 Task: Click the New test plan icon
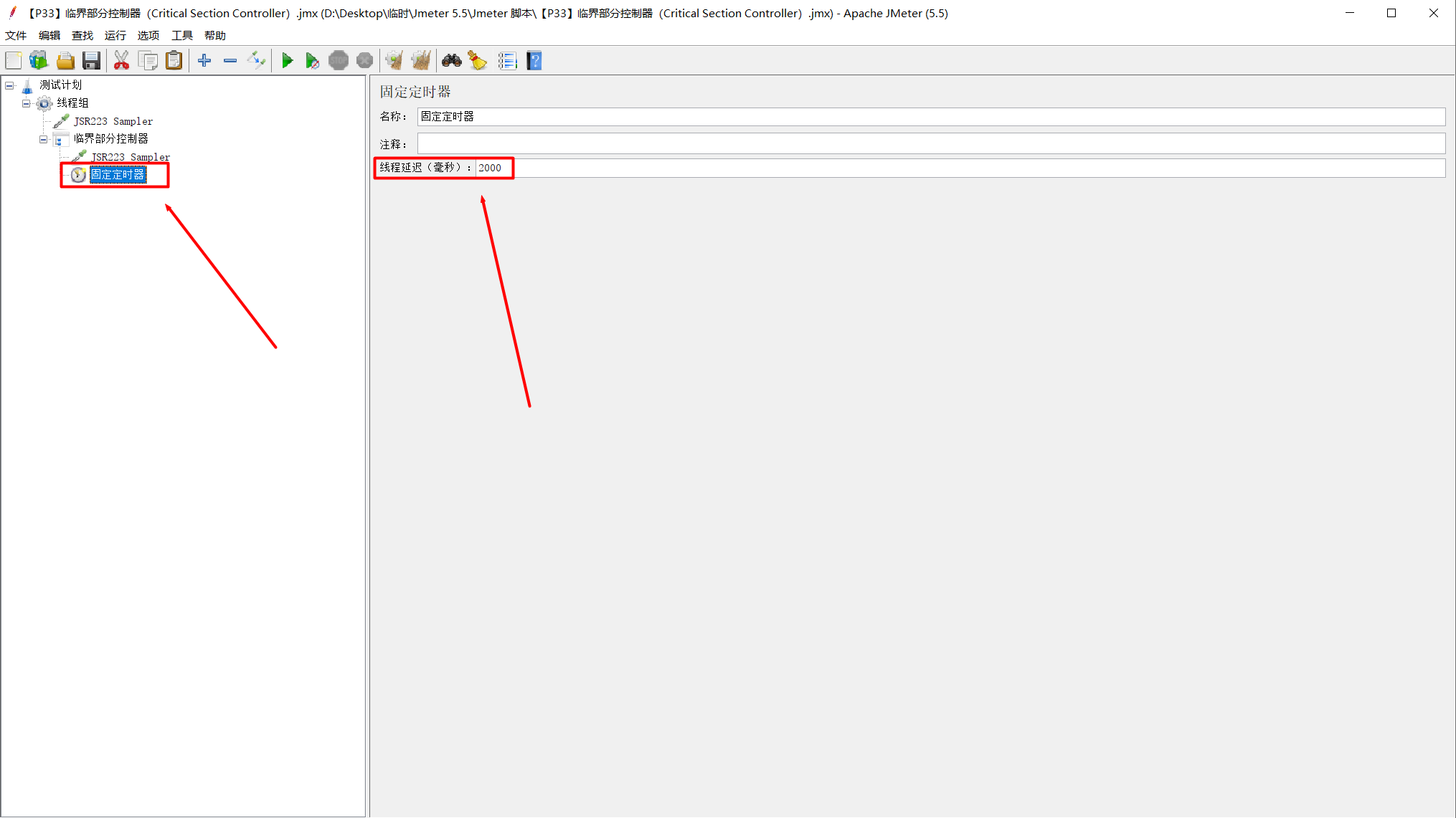pos(14,61)
